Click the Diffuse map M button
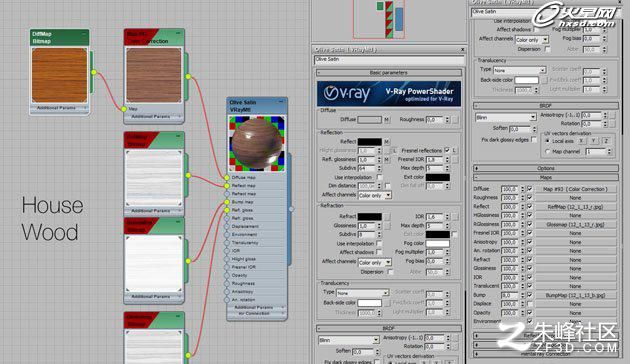 387,120
